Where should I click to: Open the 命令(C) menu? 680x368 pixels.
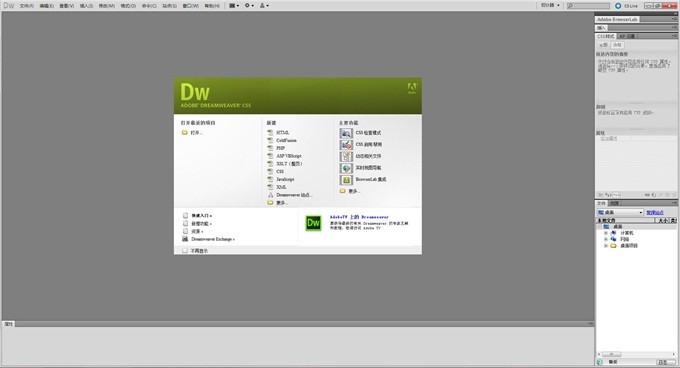click(149, 6)
